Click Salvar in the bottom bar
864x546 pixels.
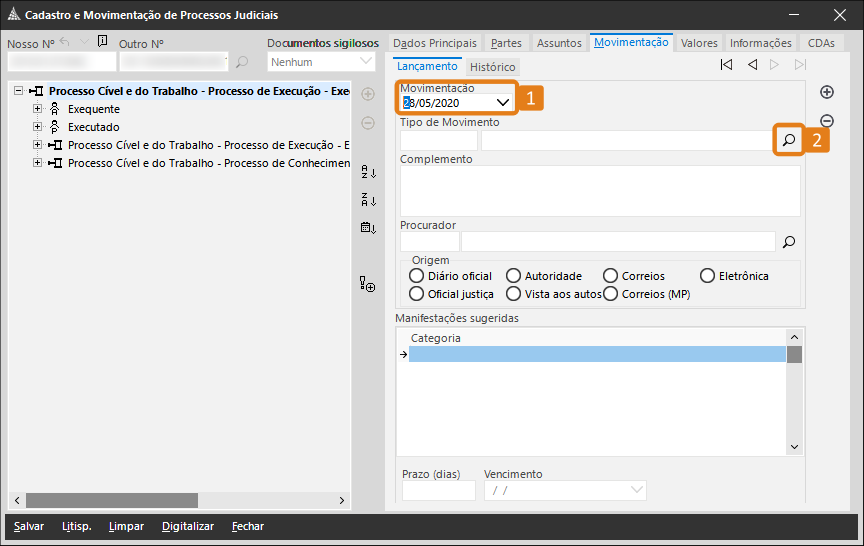coord(29,526)
